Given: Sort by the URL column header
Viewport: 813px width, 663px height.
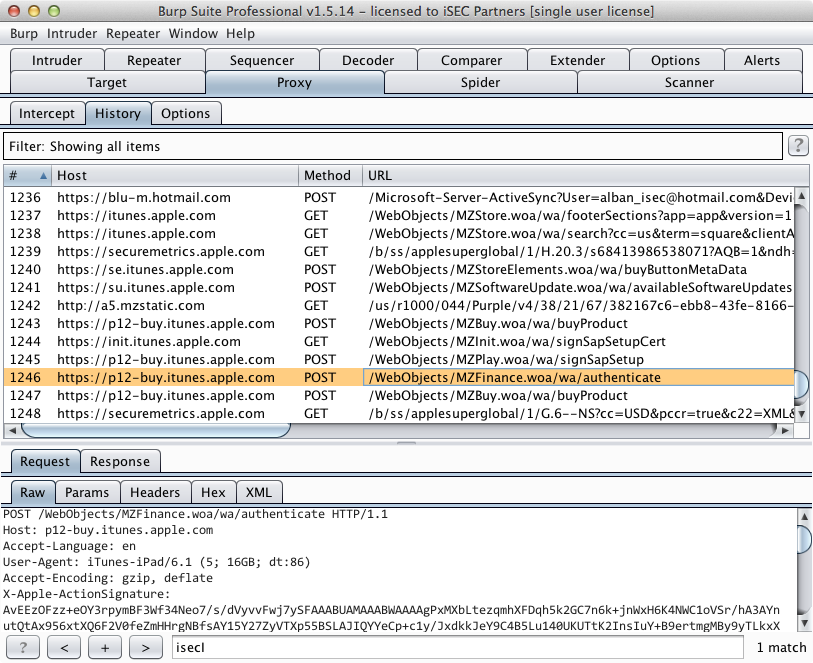Looking at the screenshot, I should [585, 176].
